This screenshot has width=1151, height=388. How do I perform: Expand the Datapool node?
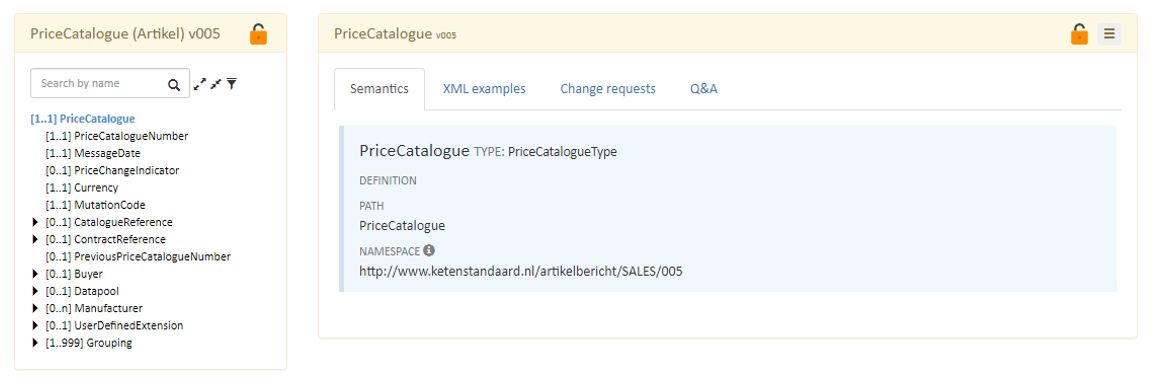[35, 291]
